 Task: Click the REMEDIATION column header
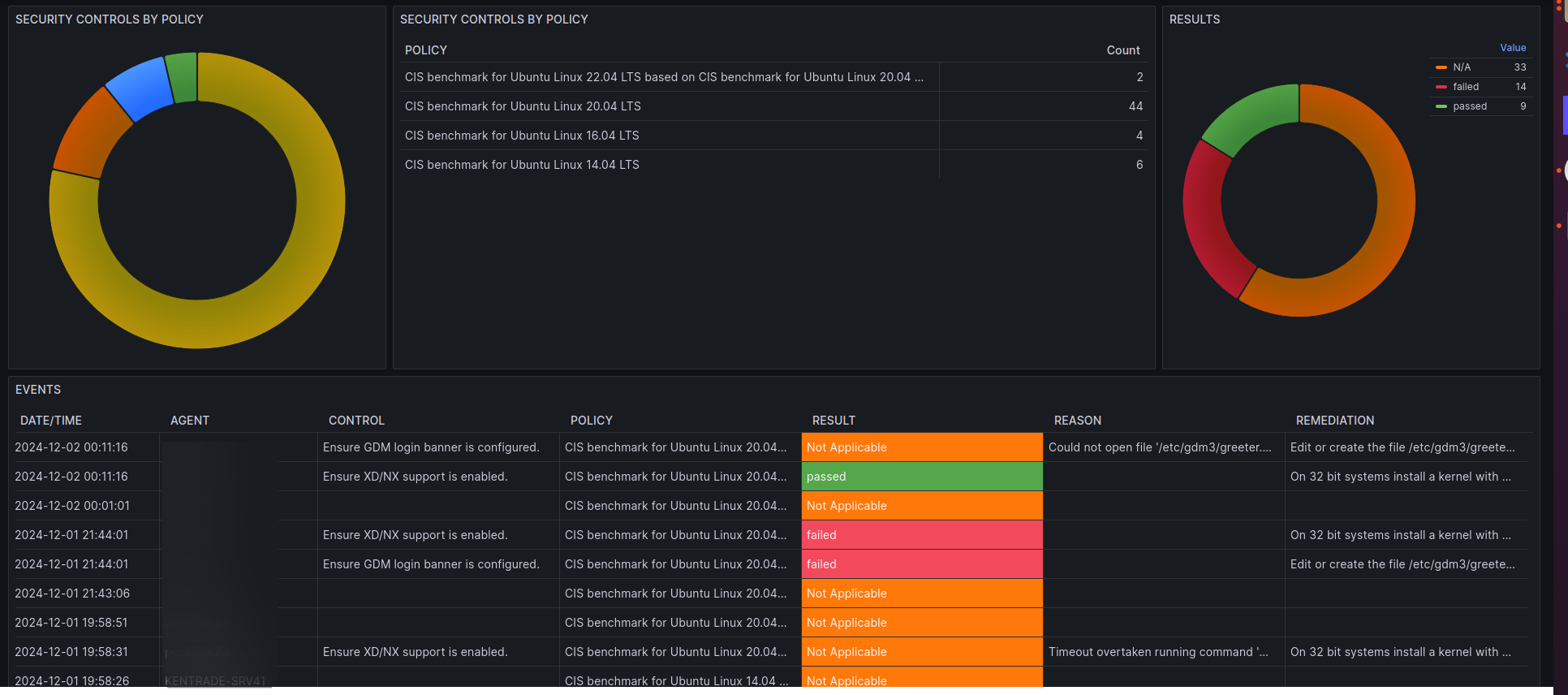coord(1335,421)
